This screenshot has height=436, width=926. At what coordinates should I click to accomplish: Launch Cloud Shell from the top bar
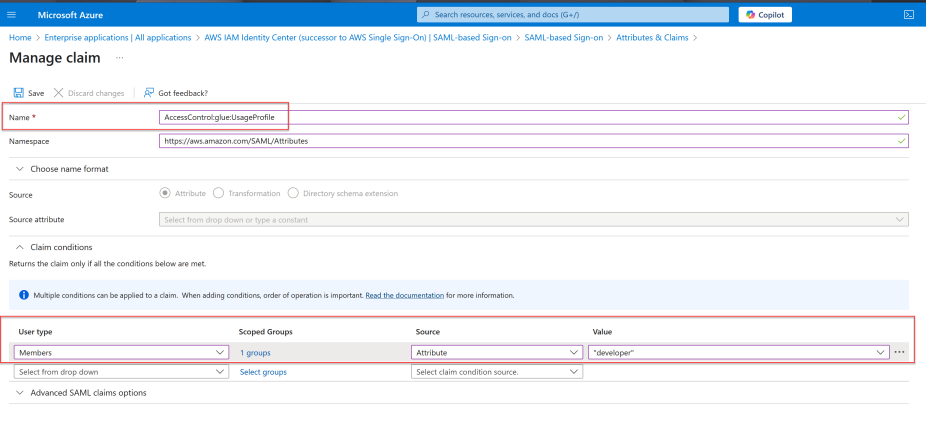click(909, 15)
